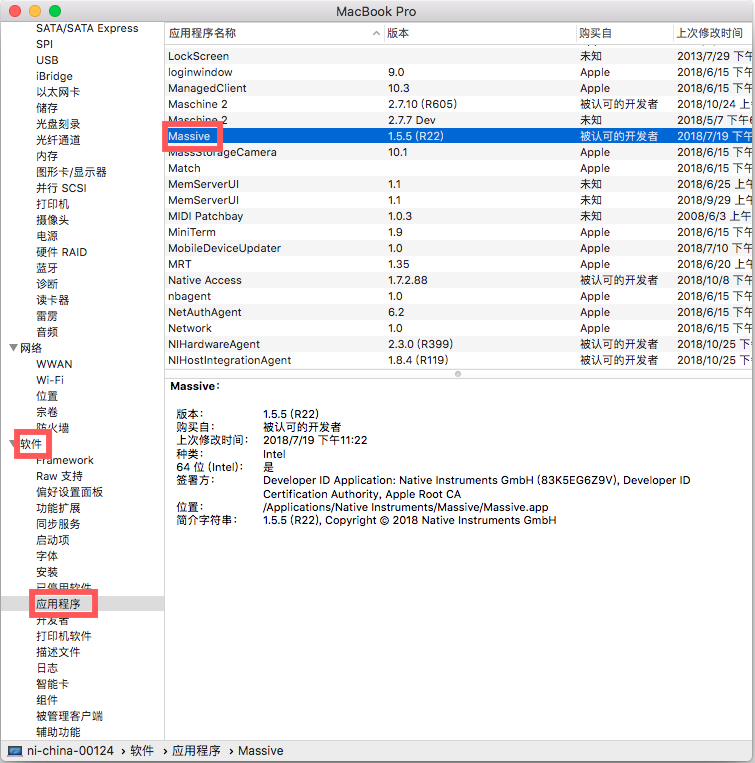755x763 pixels.
Task: Select the loginwindow application row
Action: coord(458,72)
